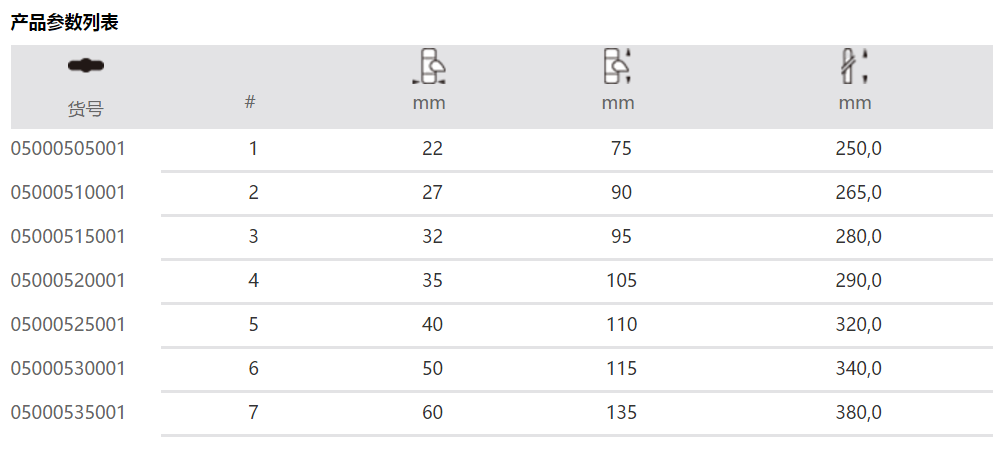Screen dimensions: 1006x460
Task: Open article number 05000525001
Action: 68,324
